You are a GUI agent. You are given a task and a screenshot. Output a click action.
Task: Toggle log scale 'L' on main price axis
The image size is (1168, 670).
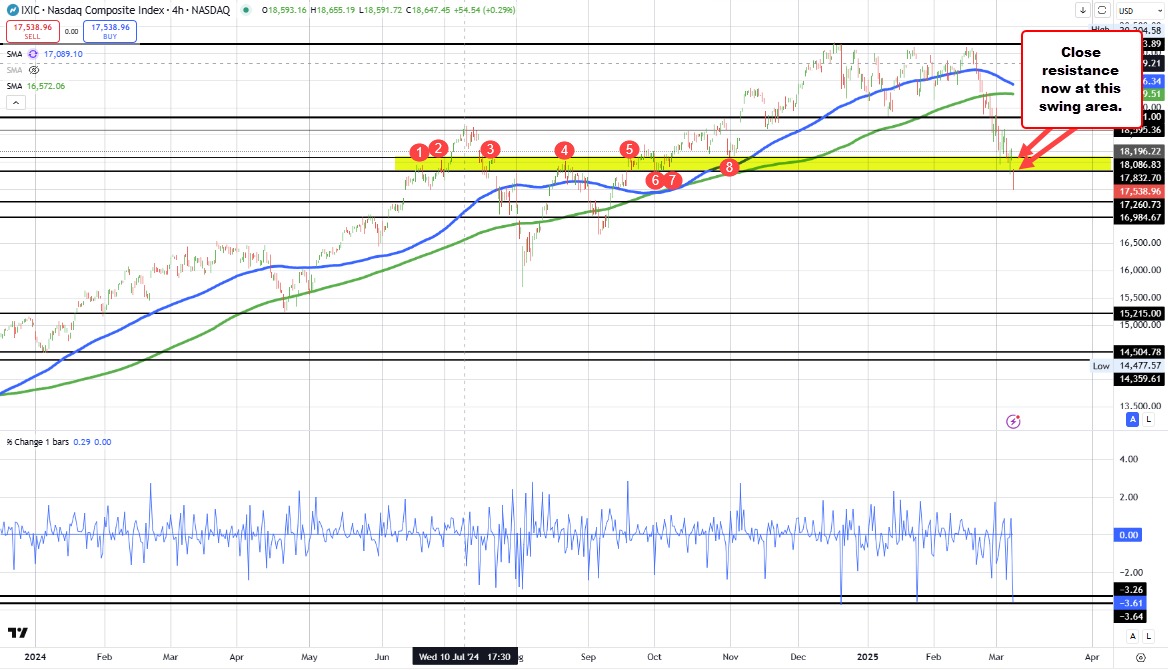(x=1148, y=421)
